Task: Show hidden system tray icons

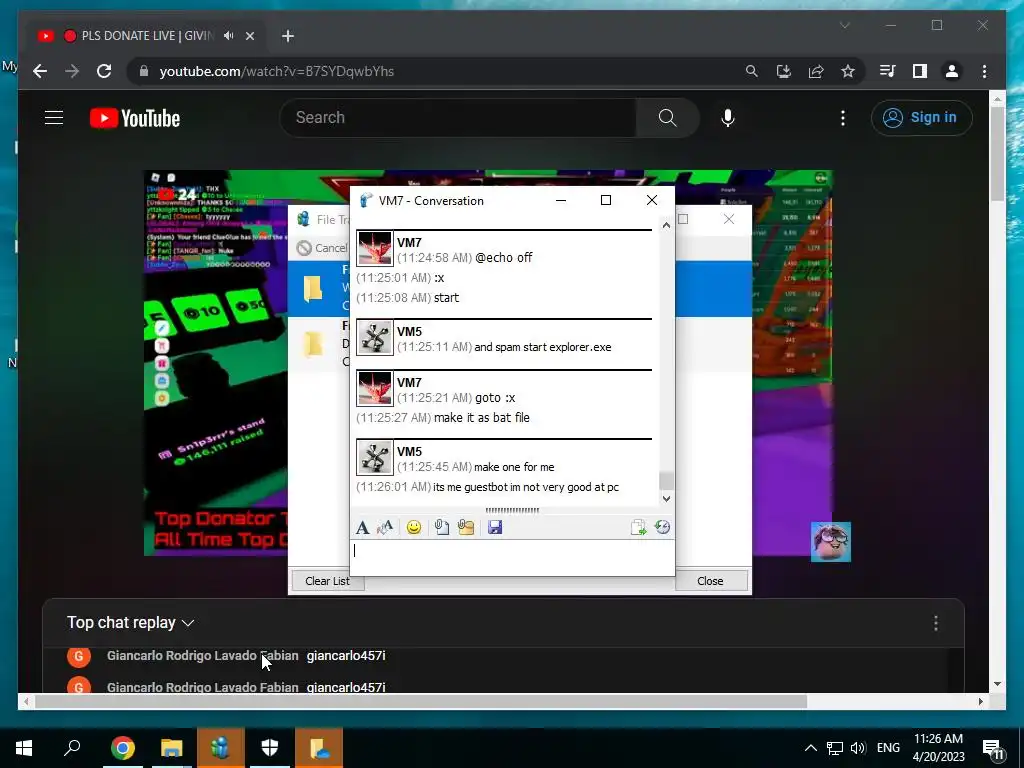Action: [810, 748]
